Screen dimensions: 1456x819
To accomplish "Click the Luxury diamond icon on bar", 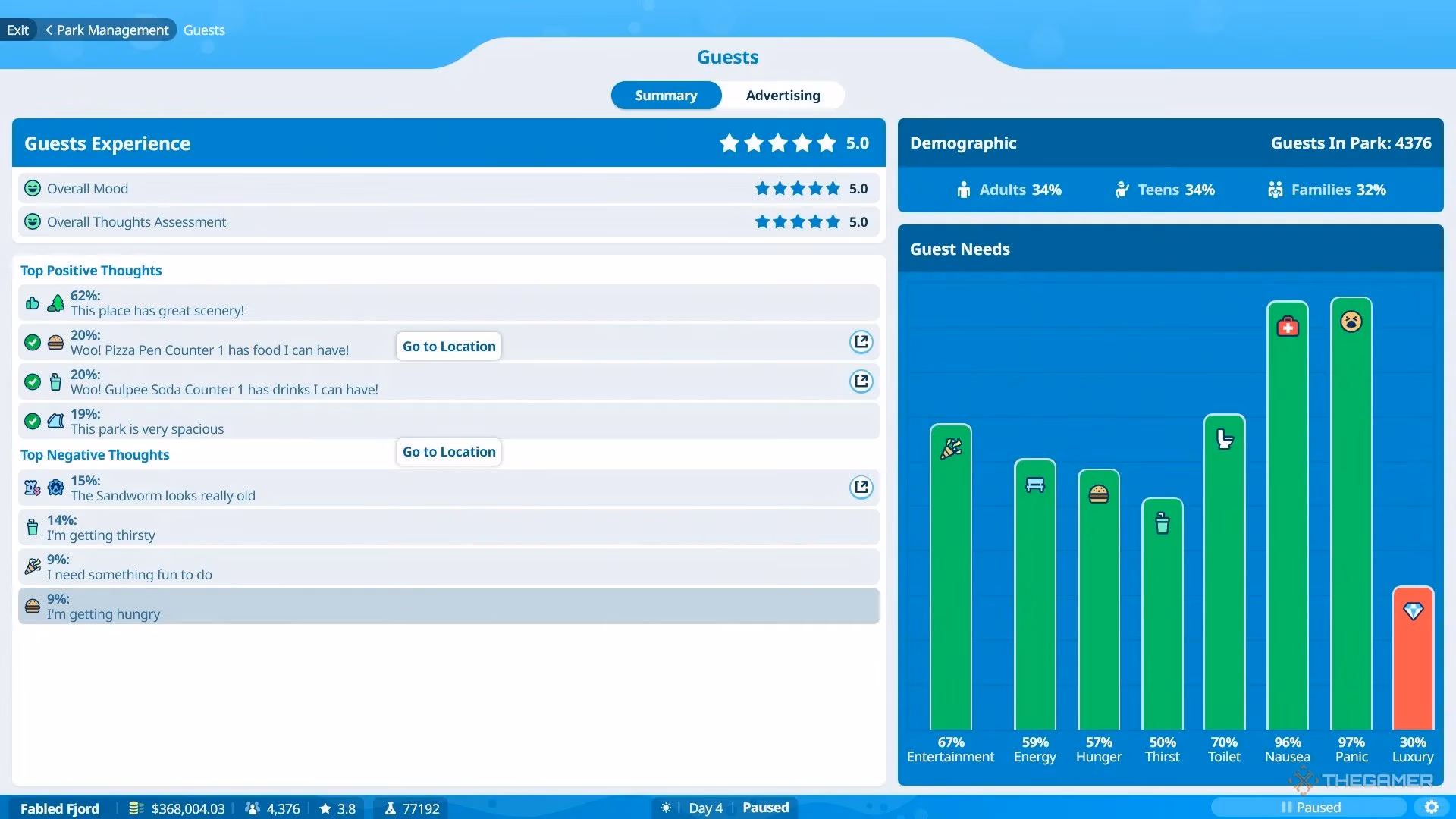I will [x=1413, y=610].
